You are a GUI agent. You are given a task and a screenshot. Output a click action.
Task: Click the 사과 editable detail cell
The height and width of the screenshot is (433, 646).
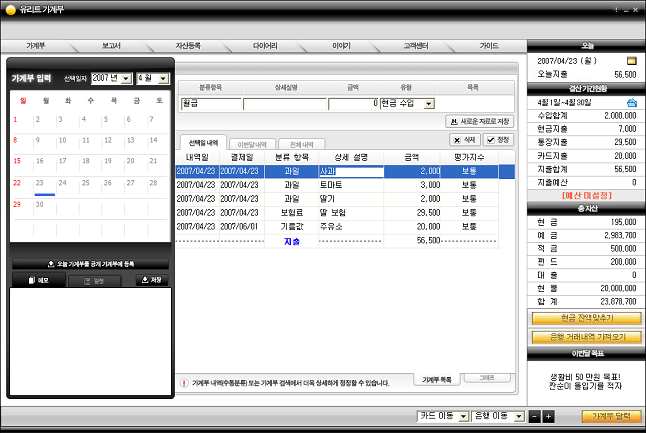coord(351,171)
